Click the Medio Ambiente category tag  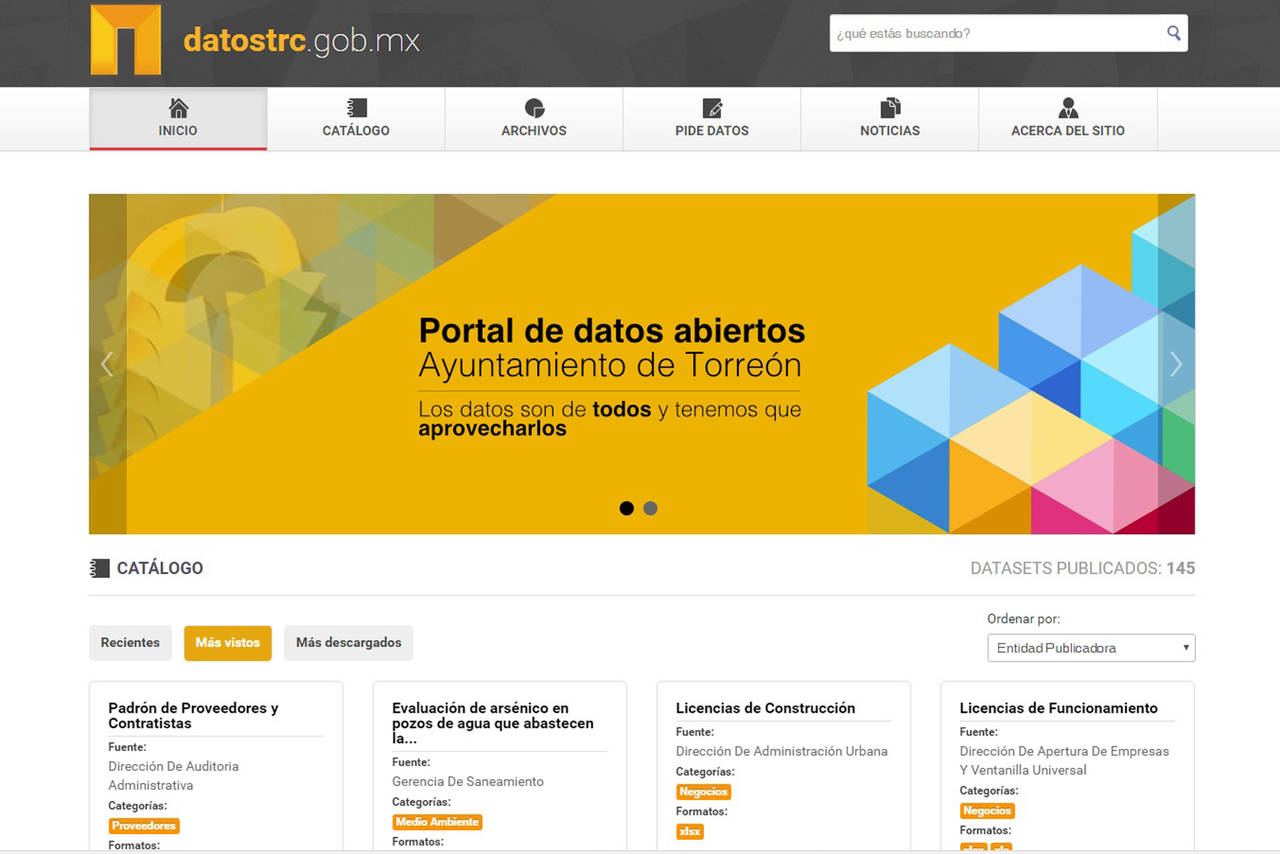point(437,822)
